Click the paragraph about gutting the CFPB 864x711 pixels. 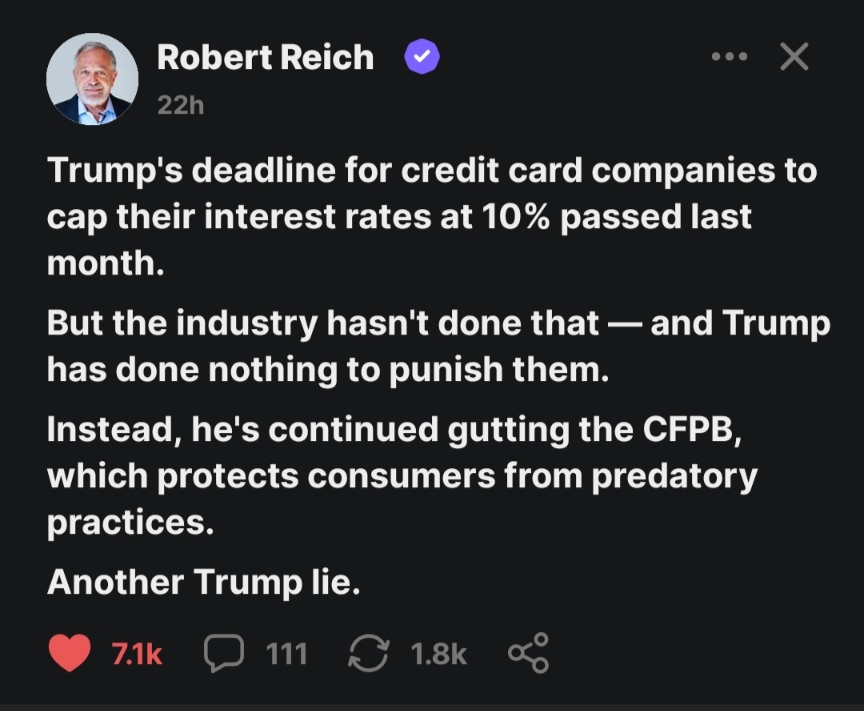(400, 476)
